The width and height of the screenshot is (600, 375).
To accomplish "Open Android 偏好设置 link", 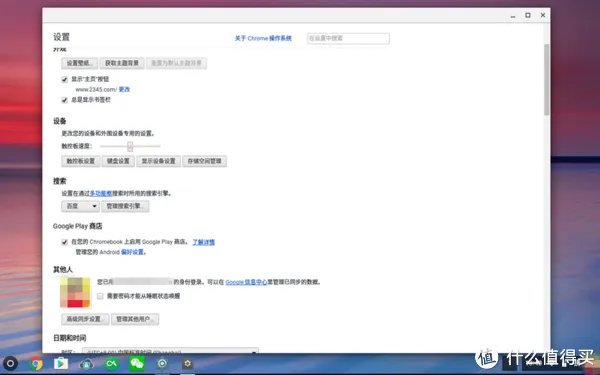I will click(132, 252).
